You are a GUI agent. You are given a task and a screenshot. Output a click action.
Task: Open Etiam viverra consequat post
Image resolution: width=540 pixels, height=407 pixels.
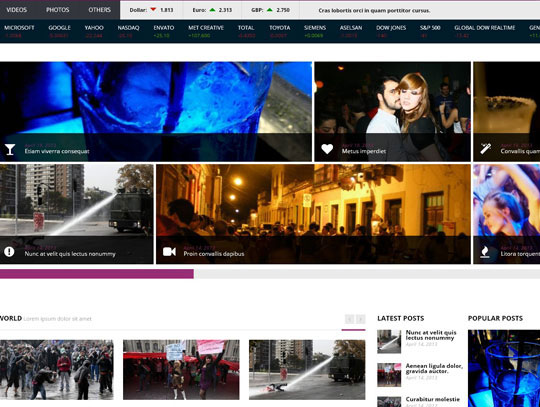click(x=57, y=151)
